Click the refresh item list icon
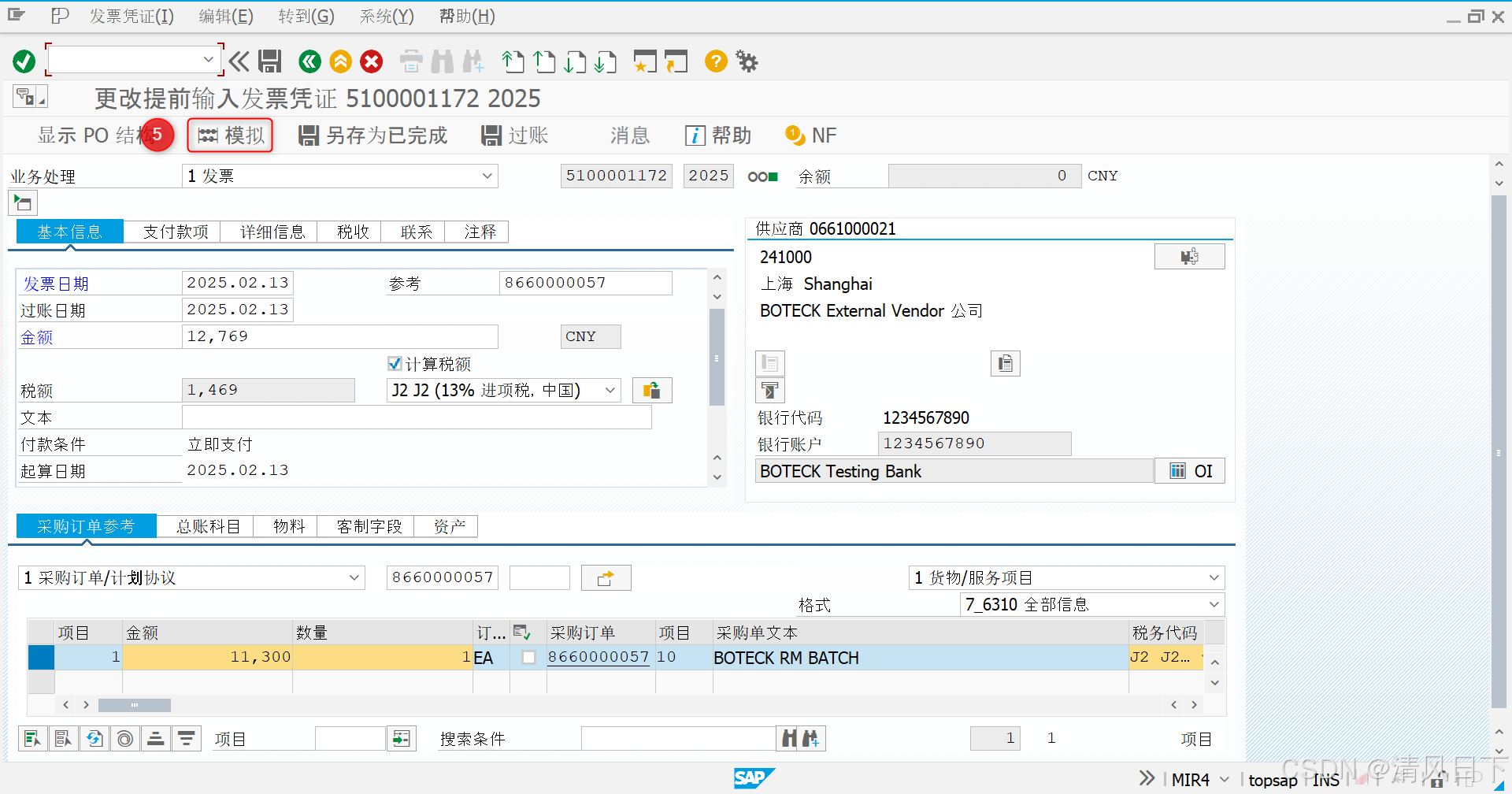Viewport: 1512px width, 794px height. pos(94,738)
